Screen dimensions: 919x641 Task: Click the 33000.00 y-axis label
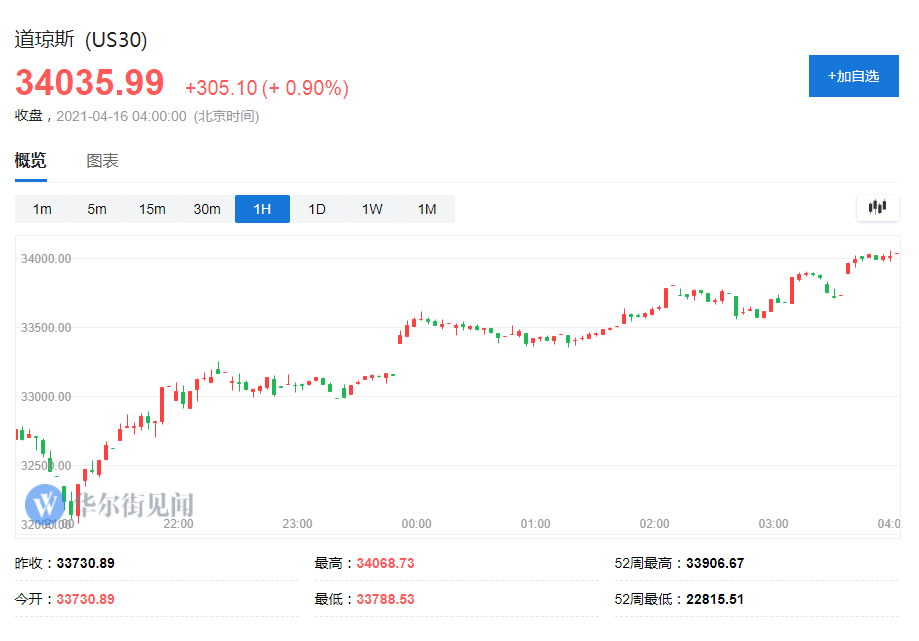pyautogui.click(x=46, y=397)
